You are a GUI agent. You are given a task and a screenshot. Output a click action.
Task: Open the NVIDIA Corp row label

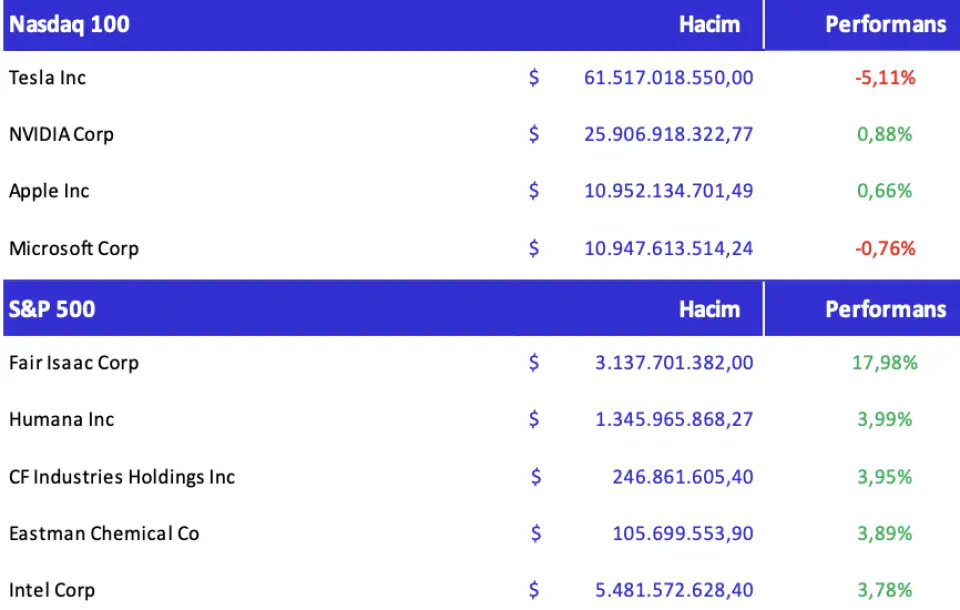tap(61, 134)
